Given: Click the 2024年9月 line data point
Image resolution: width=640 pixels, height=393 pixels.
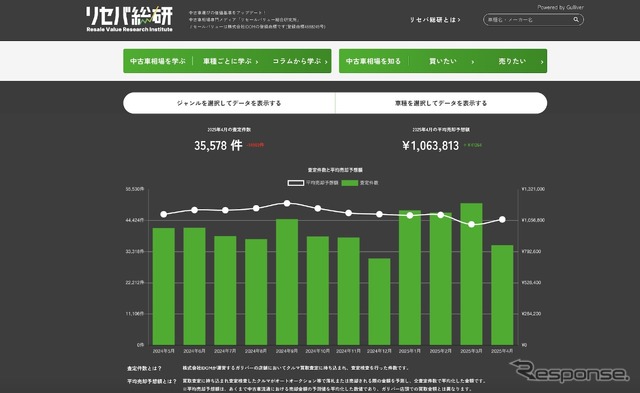Looking at the screenshot, I should pos(287,203).
